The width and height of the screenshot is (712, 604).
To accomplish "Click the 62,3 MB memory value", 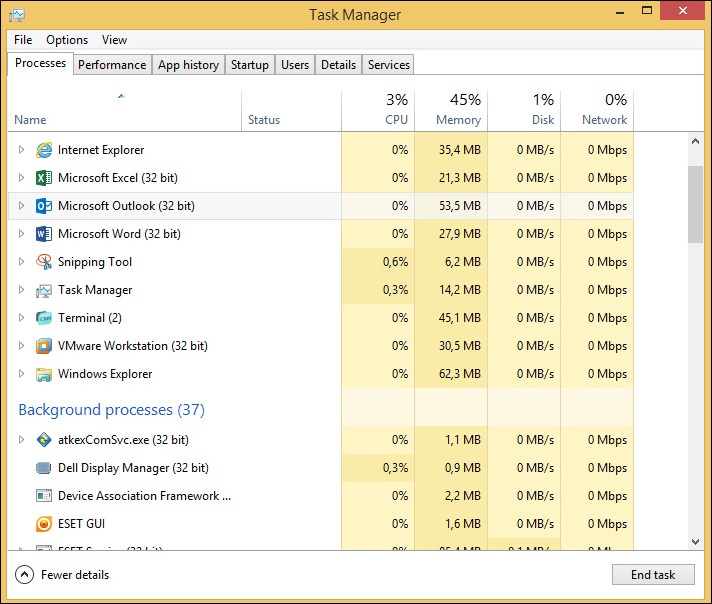I will (460, 374).
